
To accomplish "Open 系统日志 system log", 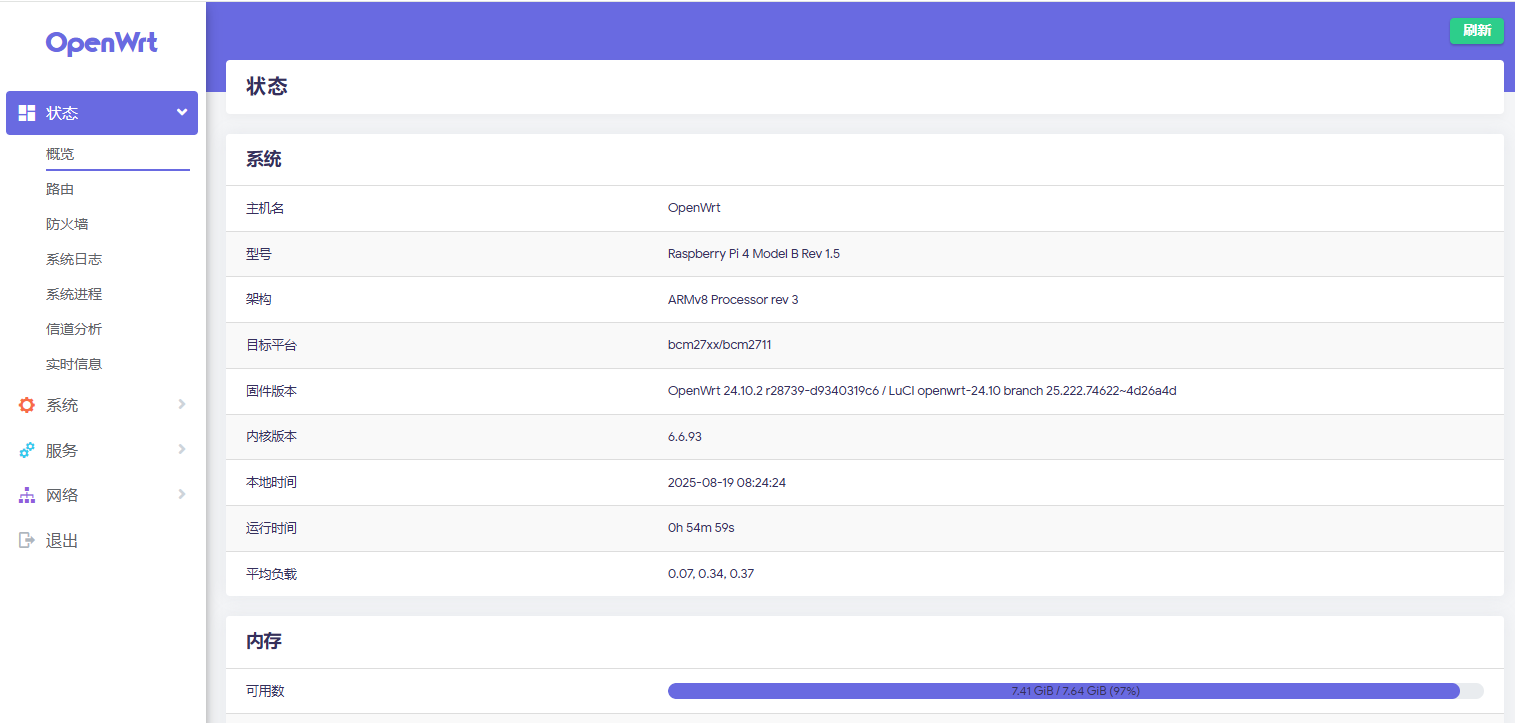I will point(74,259).
